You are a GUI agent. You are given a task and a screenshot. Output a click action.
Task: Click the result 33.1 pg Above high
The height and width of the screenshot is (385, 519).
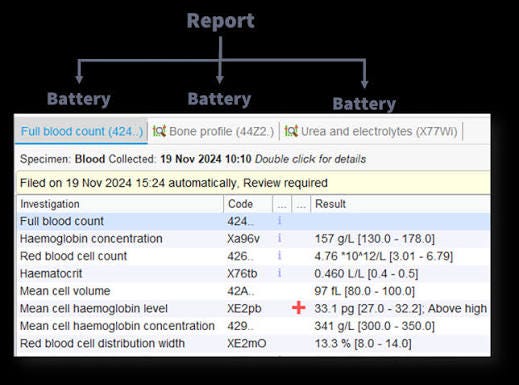(x=401, y=308)
